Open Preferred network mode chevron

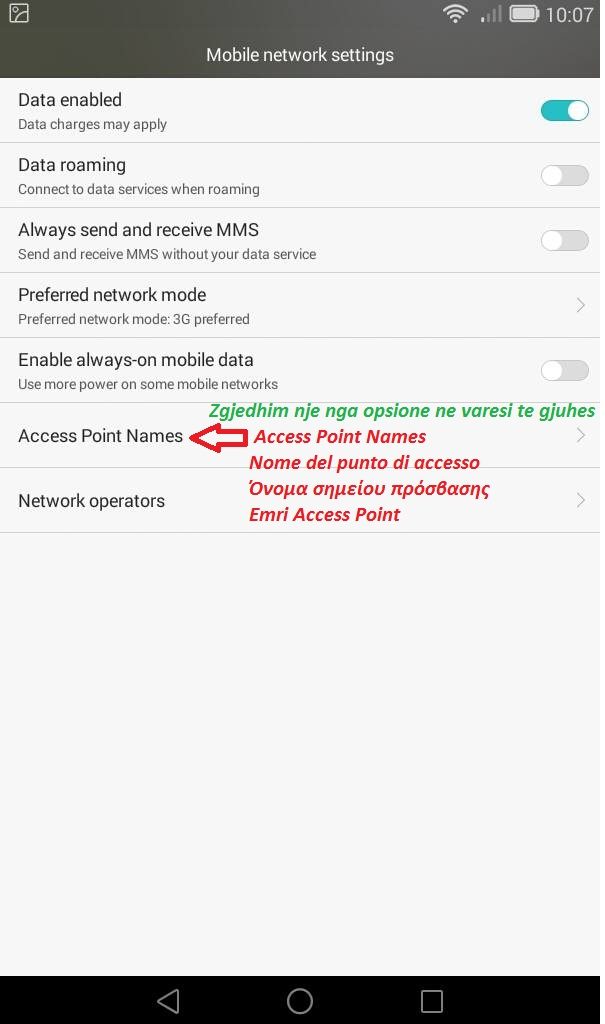pyautogui.click(x=580, y=305)
